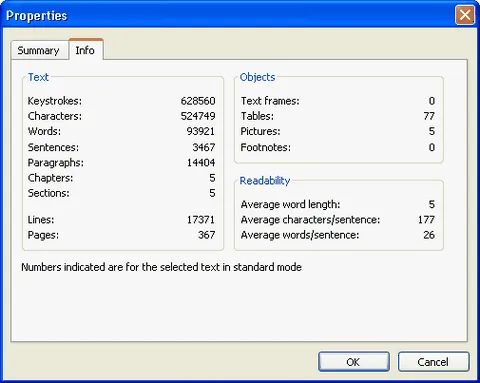The image size is (480, 383).
Task: Click the Sentences count 3467
Action: point(204,147)
